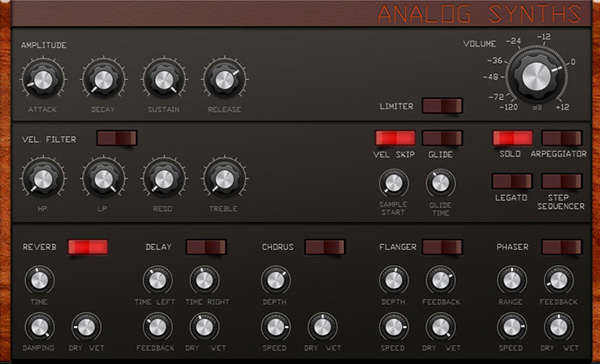Enable the Legato switch

tap(512, 181)
